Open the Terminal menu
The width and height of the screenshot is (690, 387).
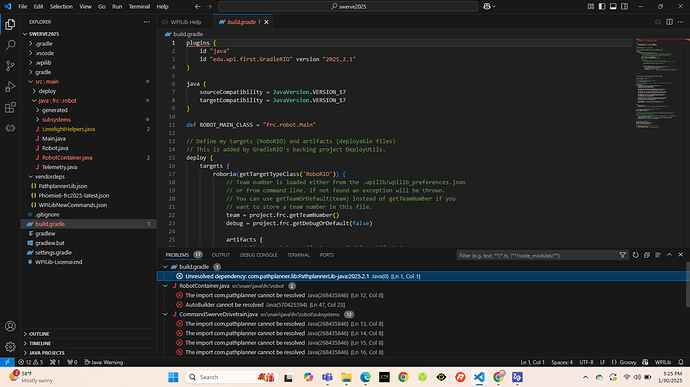point(139,7)
